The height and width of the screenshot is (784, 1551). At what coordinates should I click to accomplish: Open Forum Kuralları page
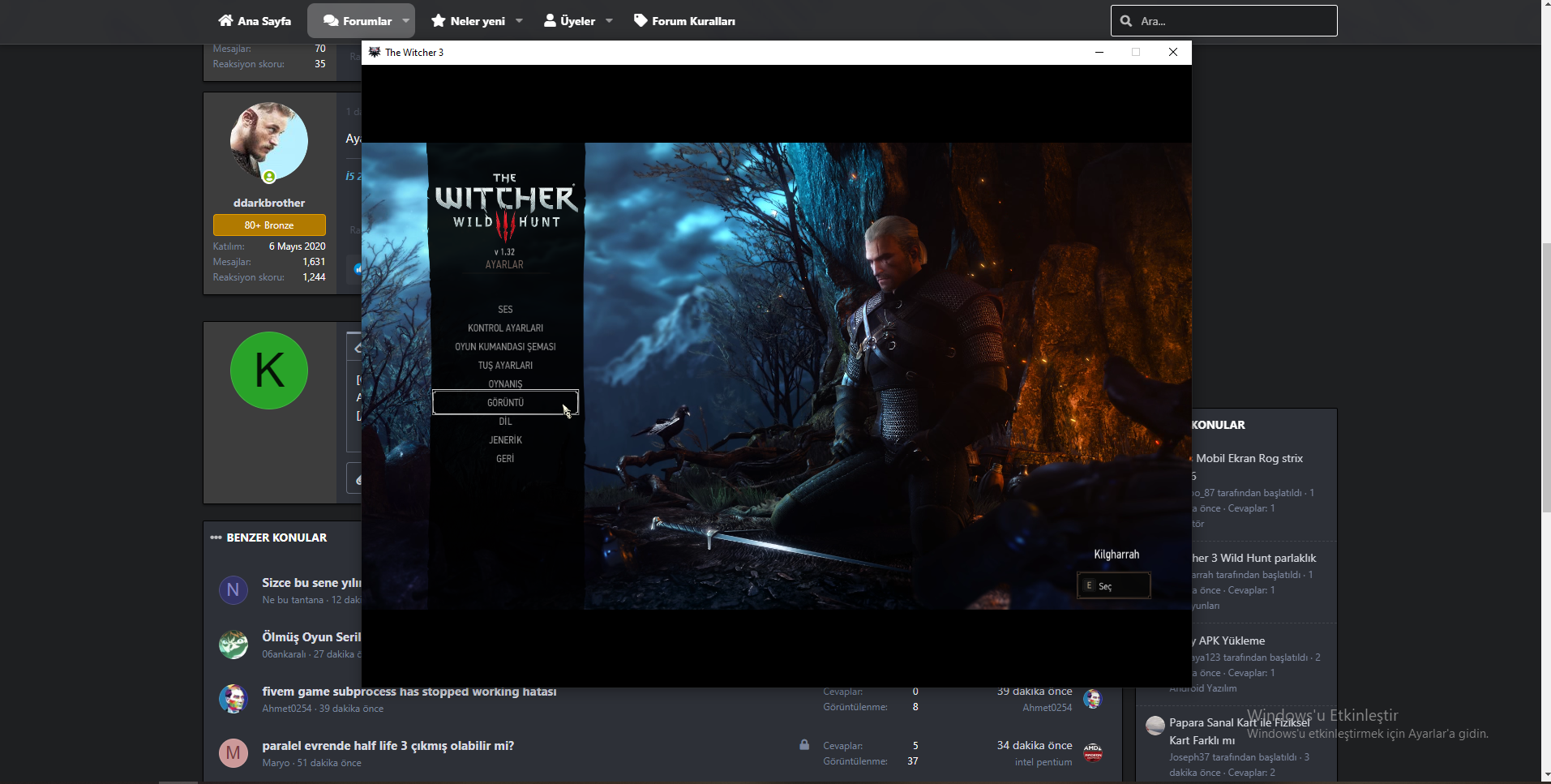coord(684,21)
